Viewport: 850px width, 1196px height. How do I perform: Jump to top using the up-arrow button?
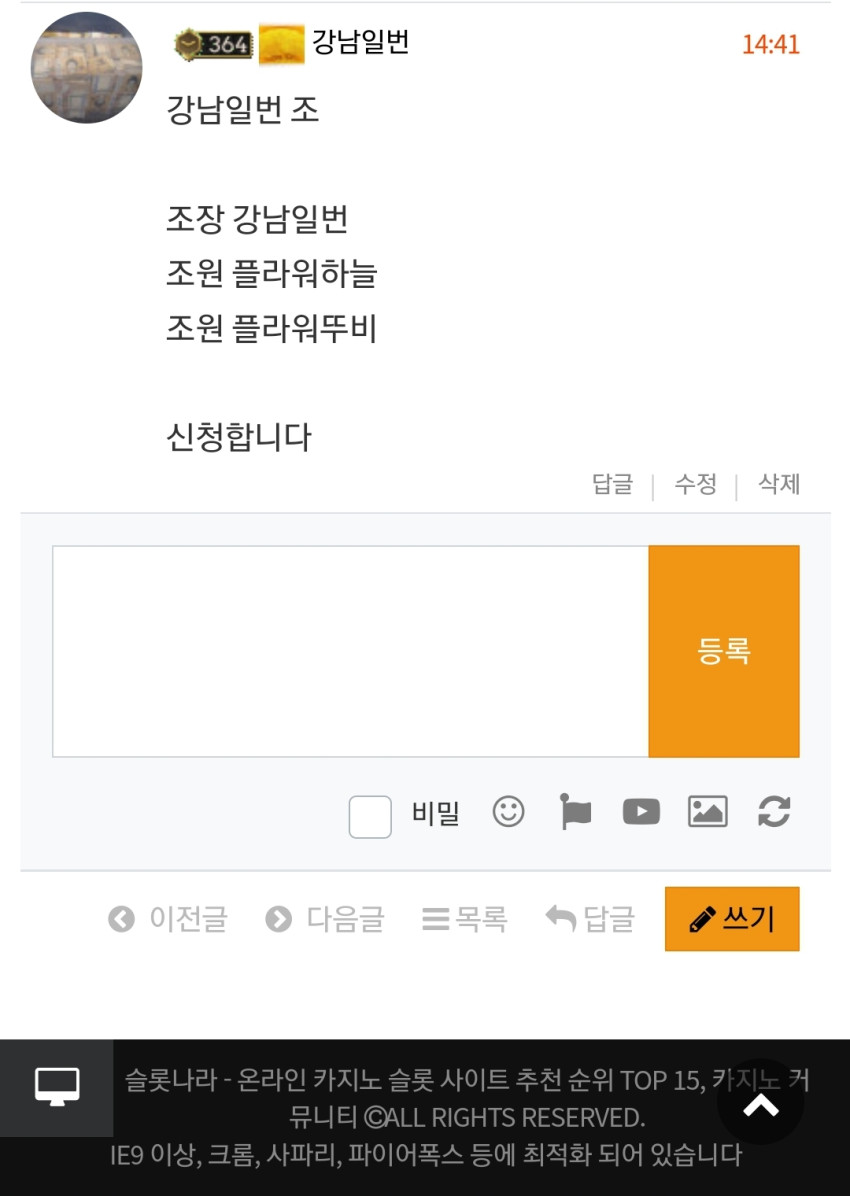(760, 1101)
